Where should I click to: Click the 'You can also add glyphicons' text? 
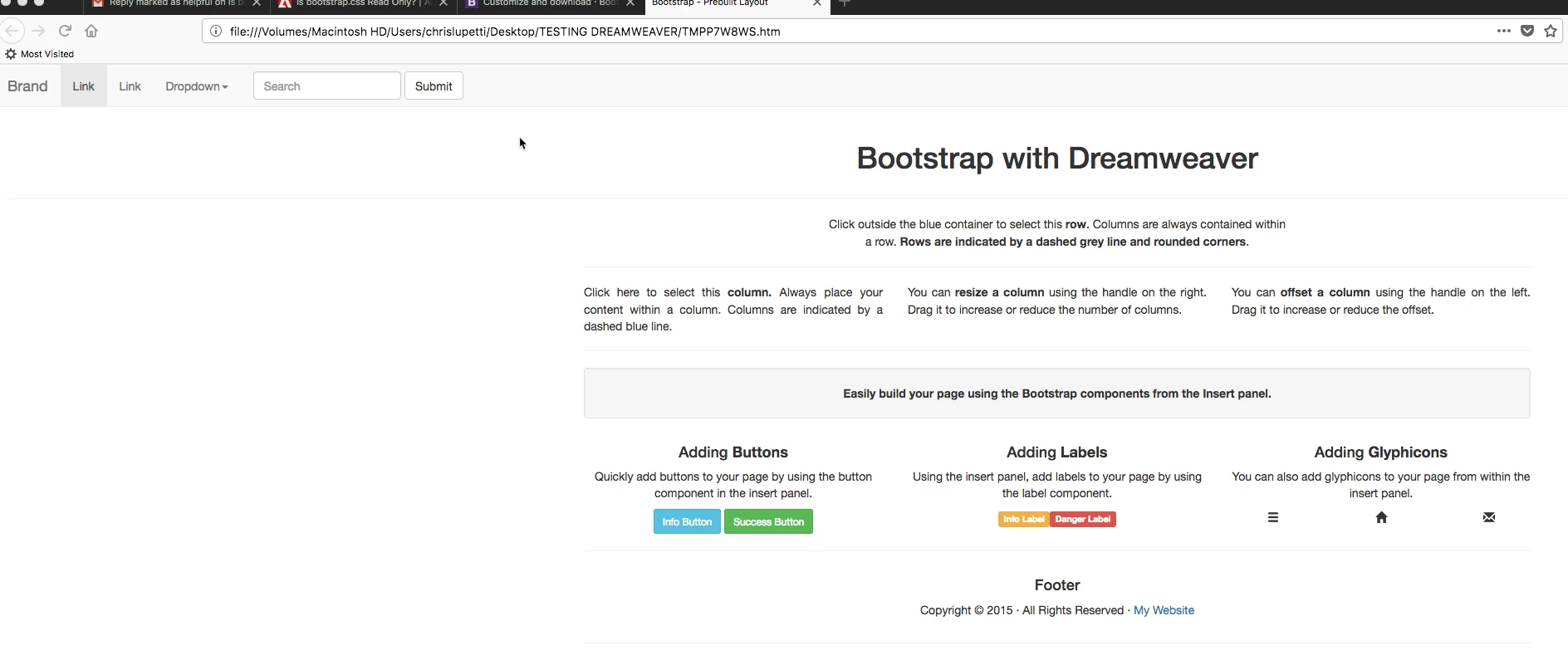tap(1380, 485)
